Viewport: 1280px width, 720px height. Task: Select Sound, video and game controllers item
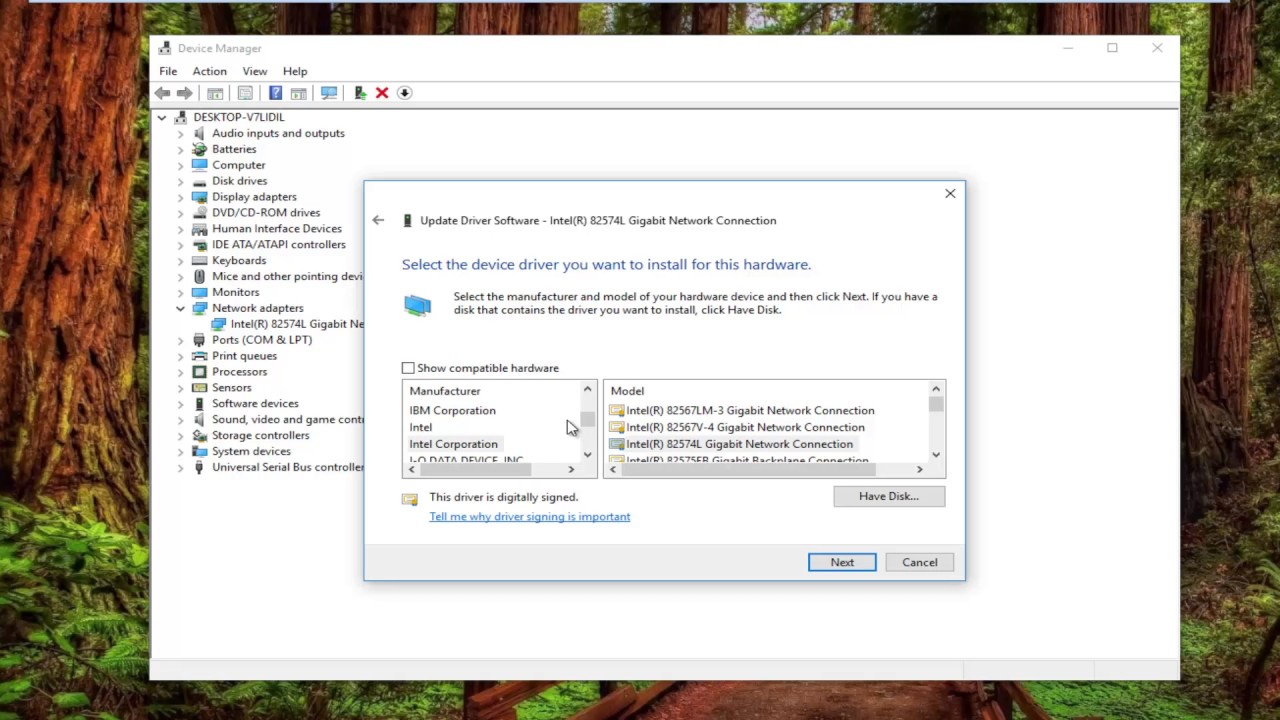(287, 420)
